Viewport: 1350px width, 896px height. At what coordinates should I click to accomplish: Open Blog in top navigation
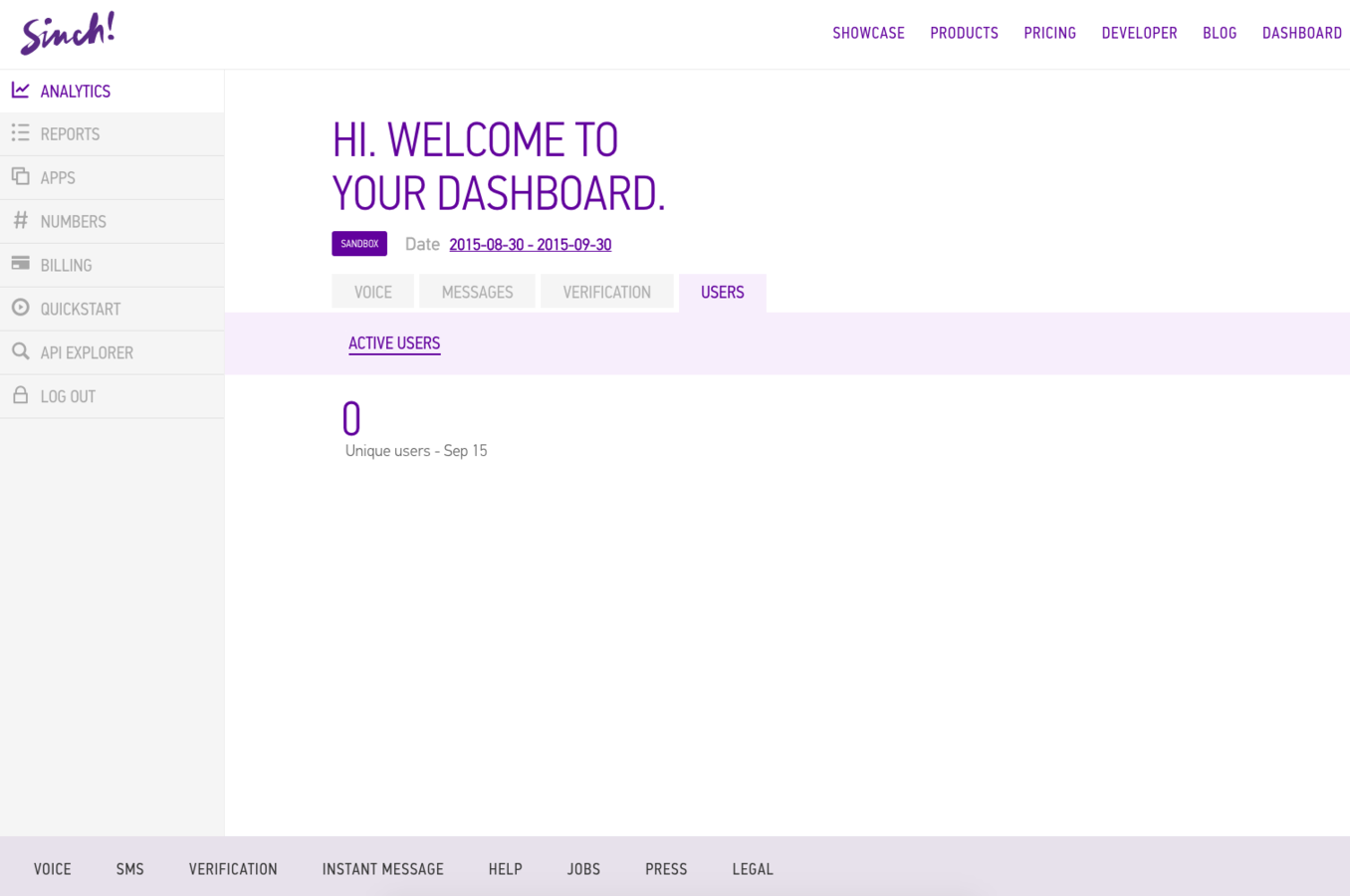click(x=1220, y=33)
